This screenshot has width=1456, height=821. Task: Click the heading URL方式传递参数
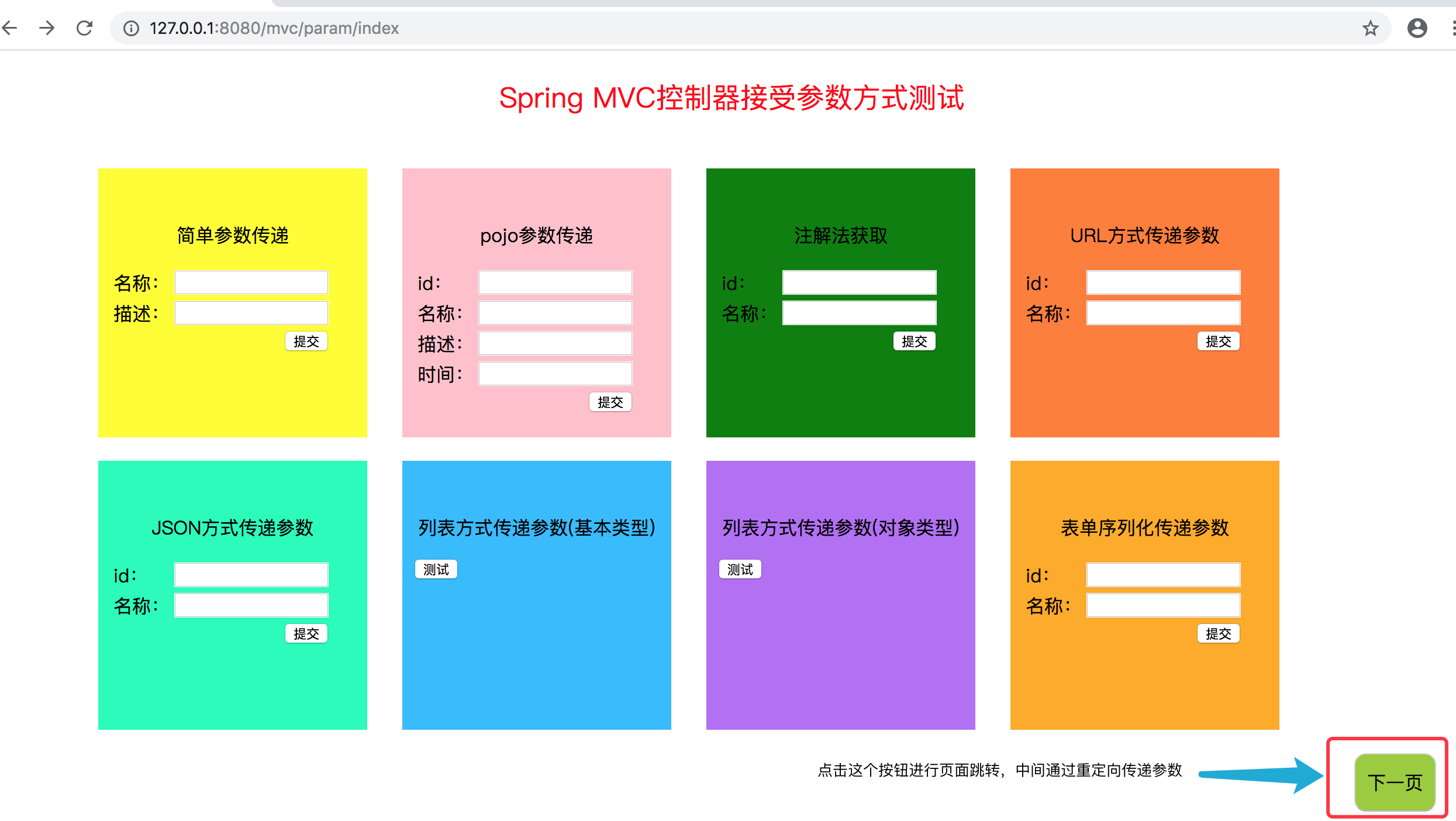point(1145,235)
